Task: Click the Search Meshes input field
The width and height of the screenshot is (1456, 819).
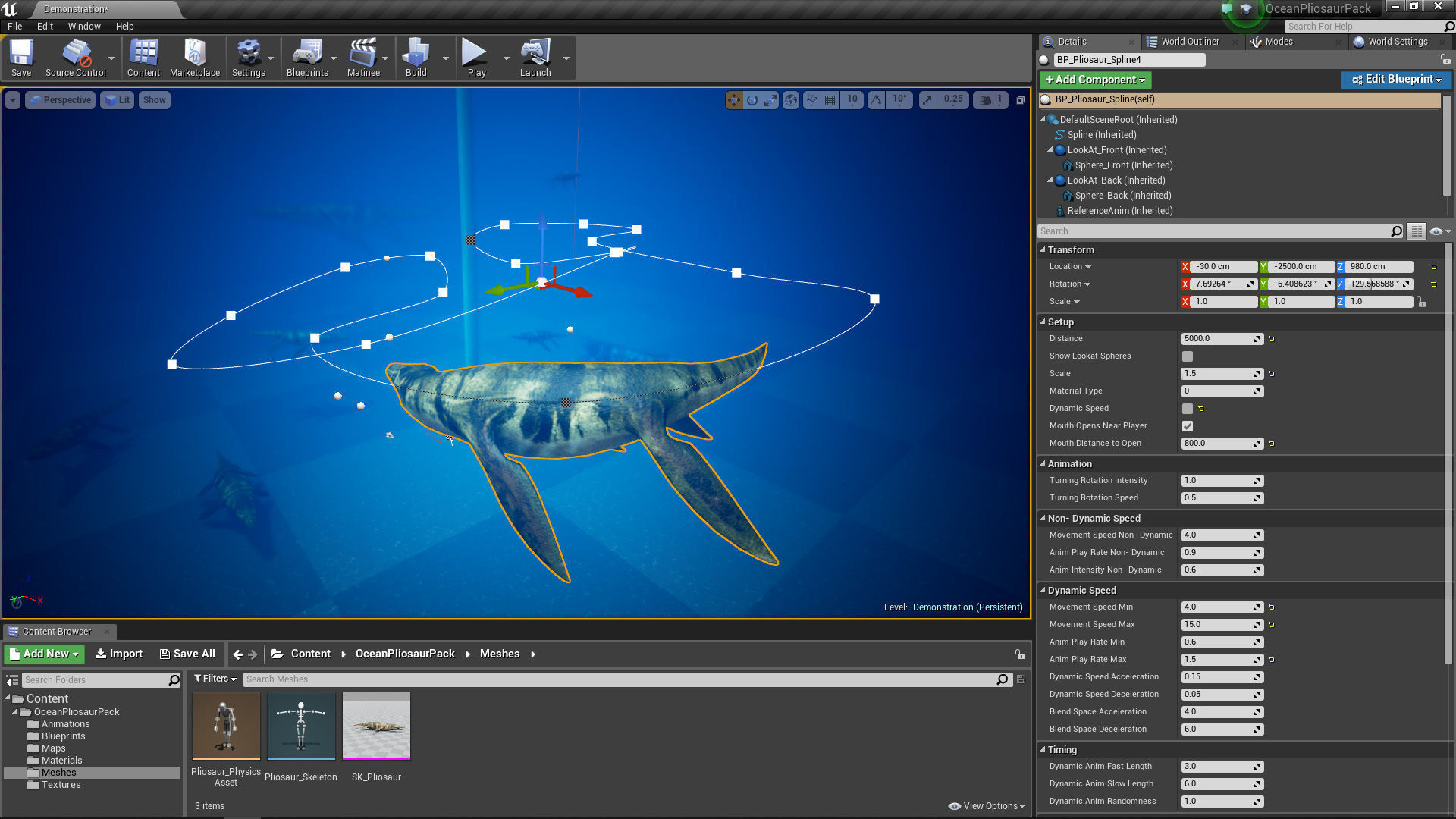Action: click(618, 679)
